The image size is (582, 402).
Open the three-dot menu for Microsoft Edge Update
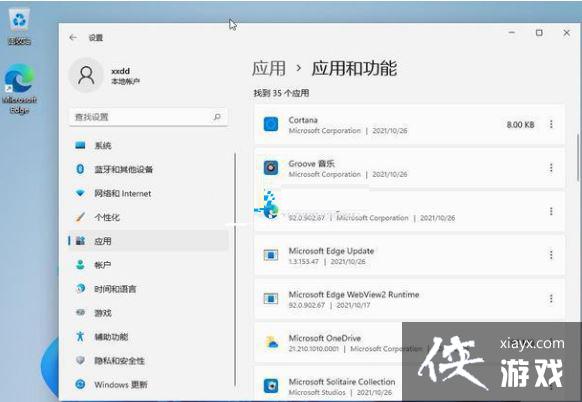coord(551,255)
